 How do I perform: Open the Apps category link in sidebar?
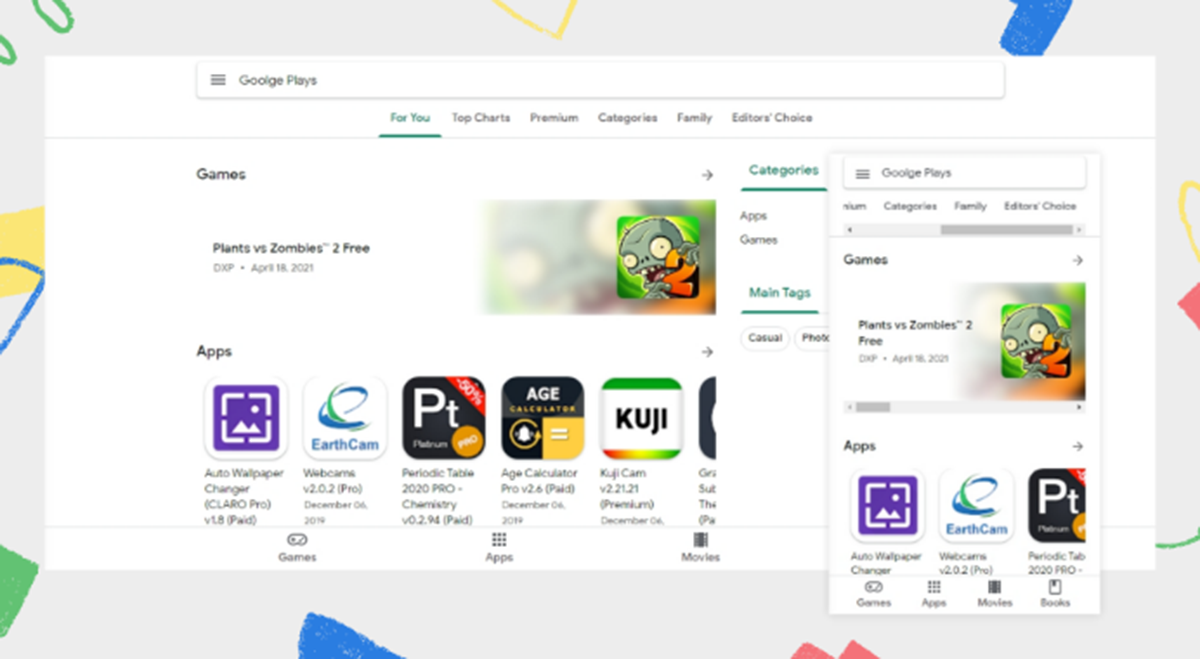(x=753, y=216)
